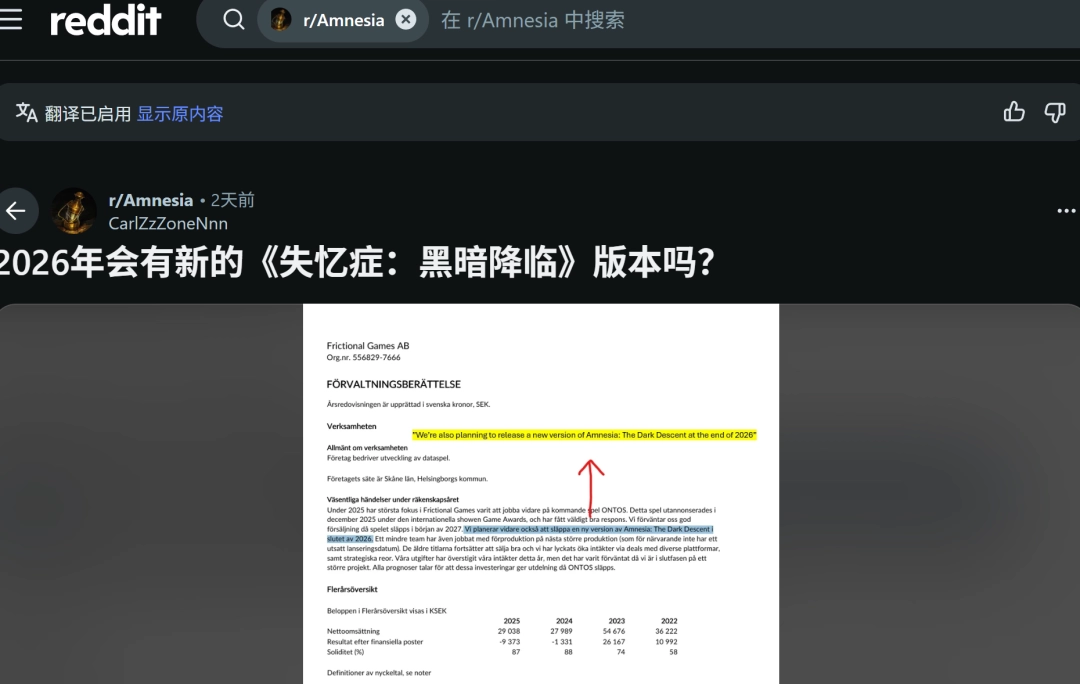Click the 2天前 post timestamp

click(232, 200)
